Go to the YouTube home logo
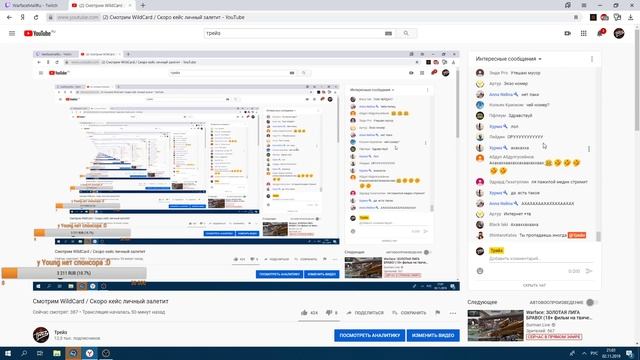640x360 pixels. [x=39, y=33]
